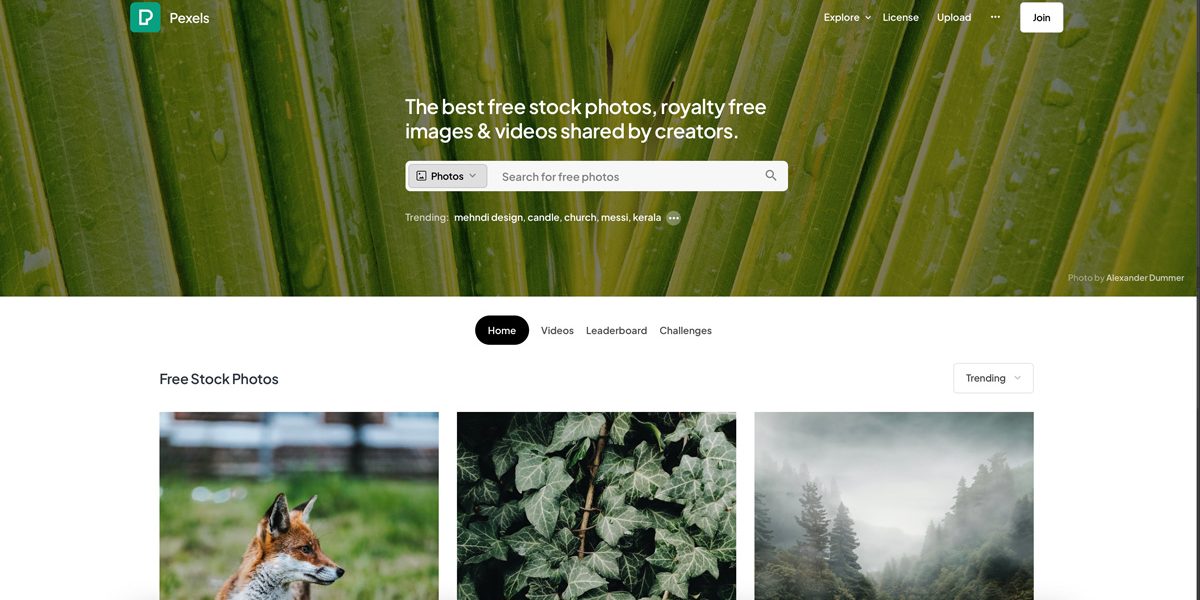
Task: Open the Leaderboard tab
Action: [616, 330]
